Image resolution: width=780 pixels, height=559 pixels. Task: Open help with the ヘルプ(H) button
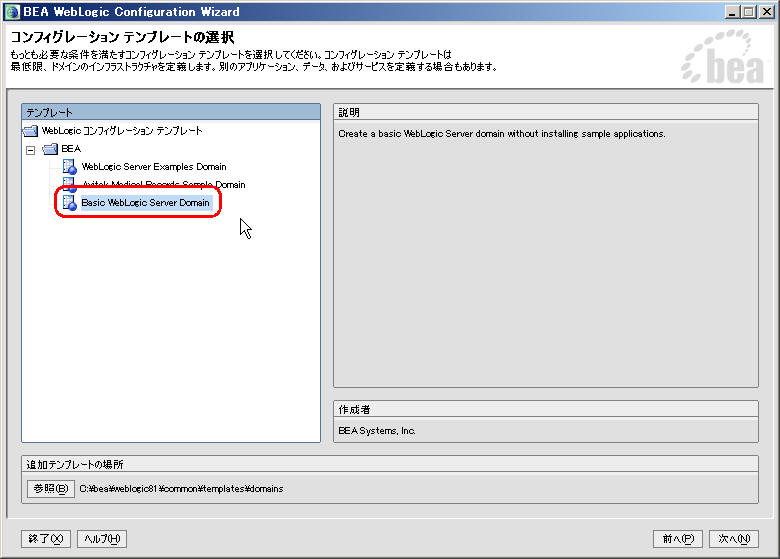[102, 539]
